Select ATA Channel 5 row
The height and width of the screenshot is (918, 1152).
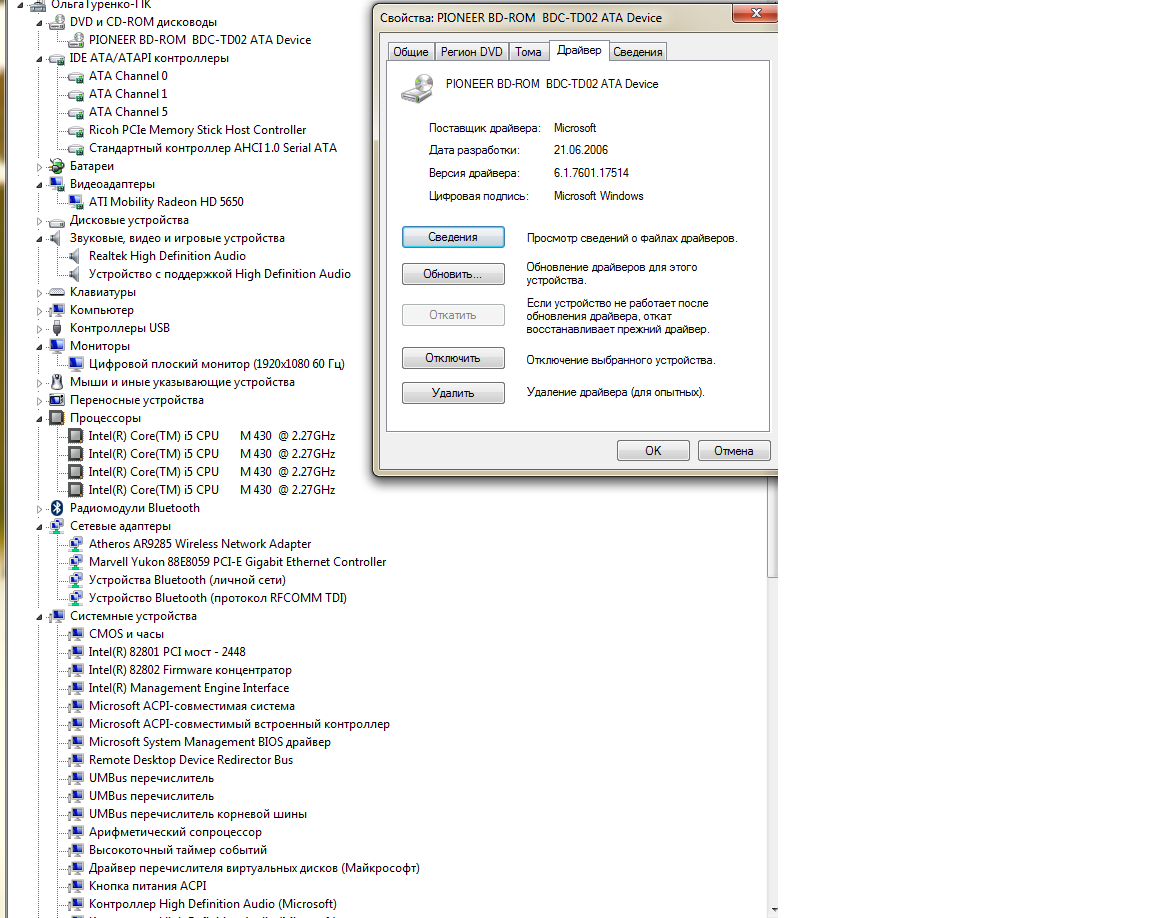pos(129,112)
